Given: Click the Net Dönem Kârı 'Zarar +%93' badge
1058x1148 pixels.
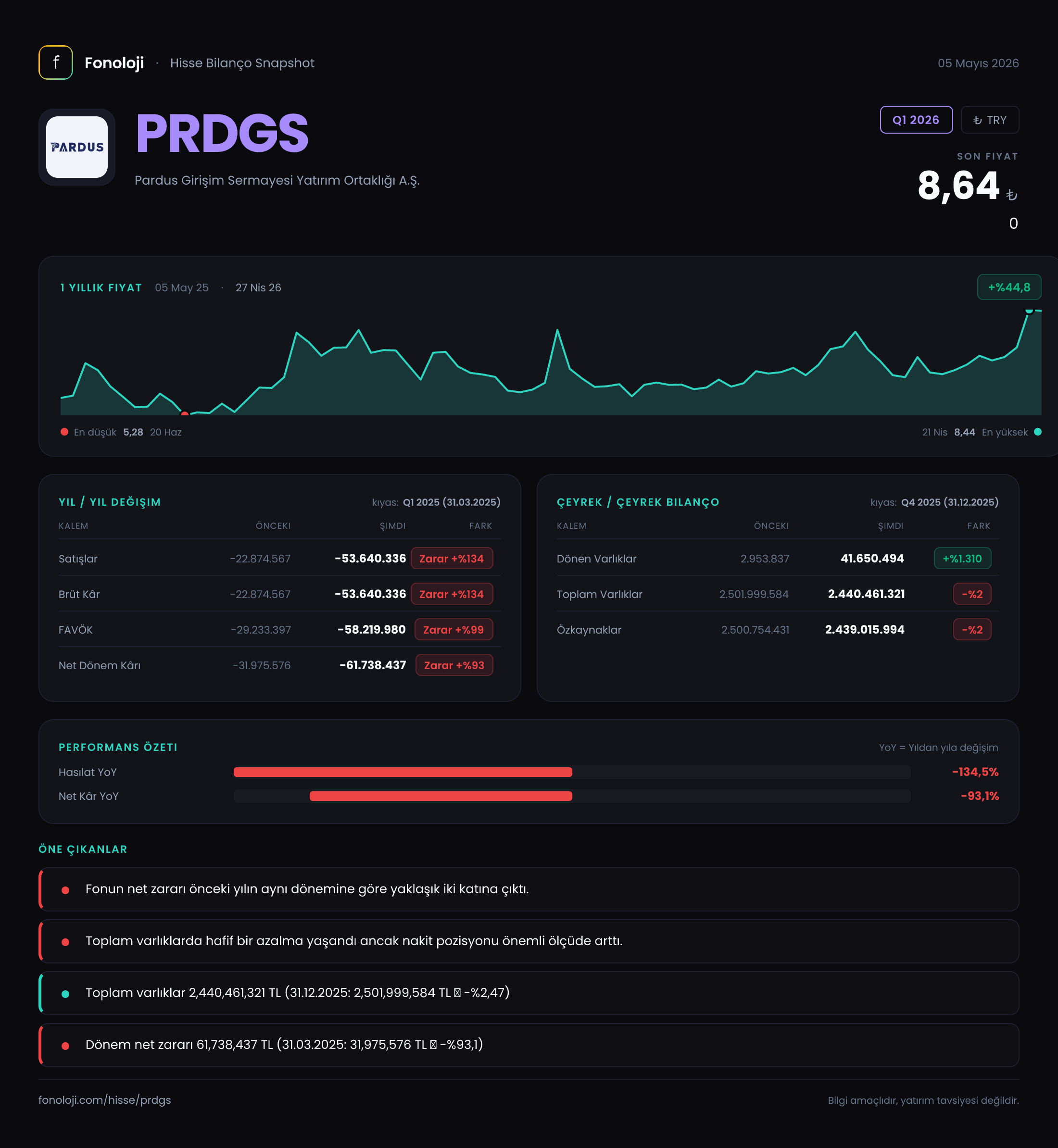Looking at the screenshot, I should click(454, 665).
